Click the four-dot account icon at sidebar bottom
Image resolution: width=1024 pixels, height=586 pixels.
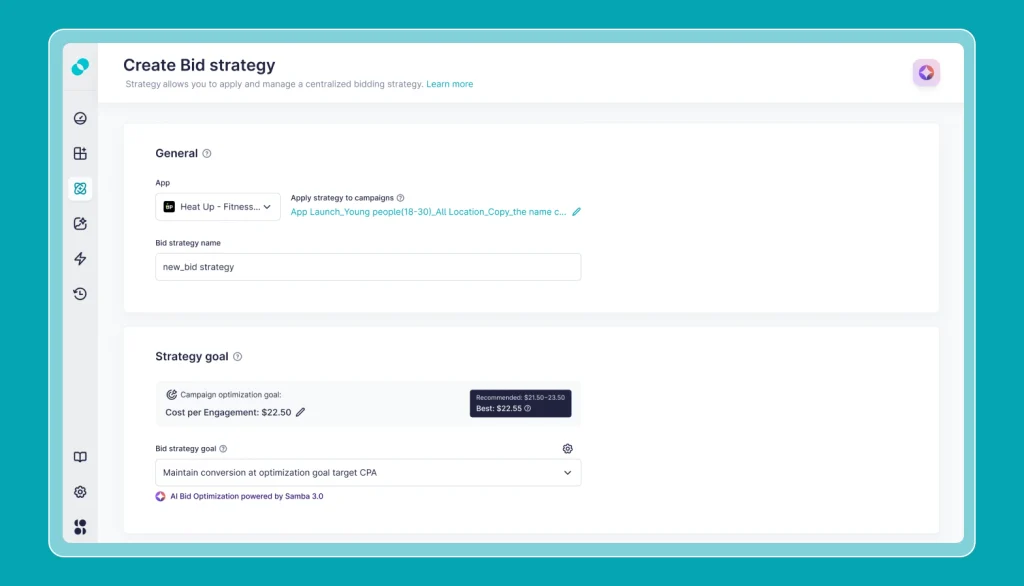80,527
